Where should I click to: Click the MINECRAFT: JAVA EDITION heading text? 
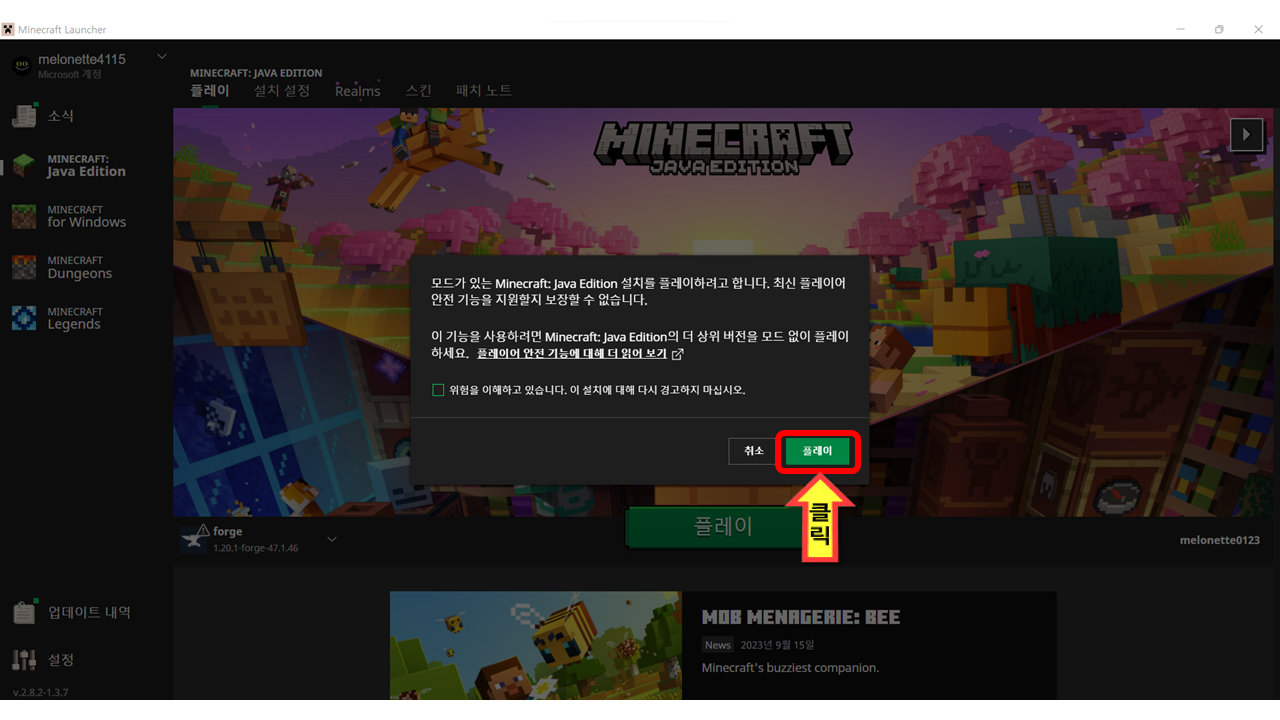256,73
